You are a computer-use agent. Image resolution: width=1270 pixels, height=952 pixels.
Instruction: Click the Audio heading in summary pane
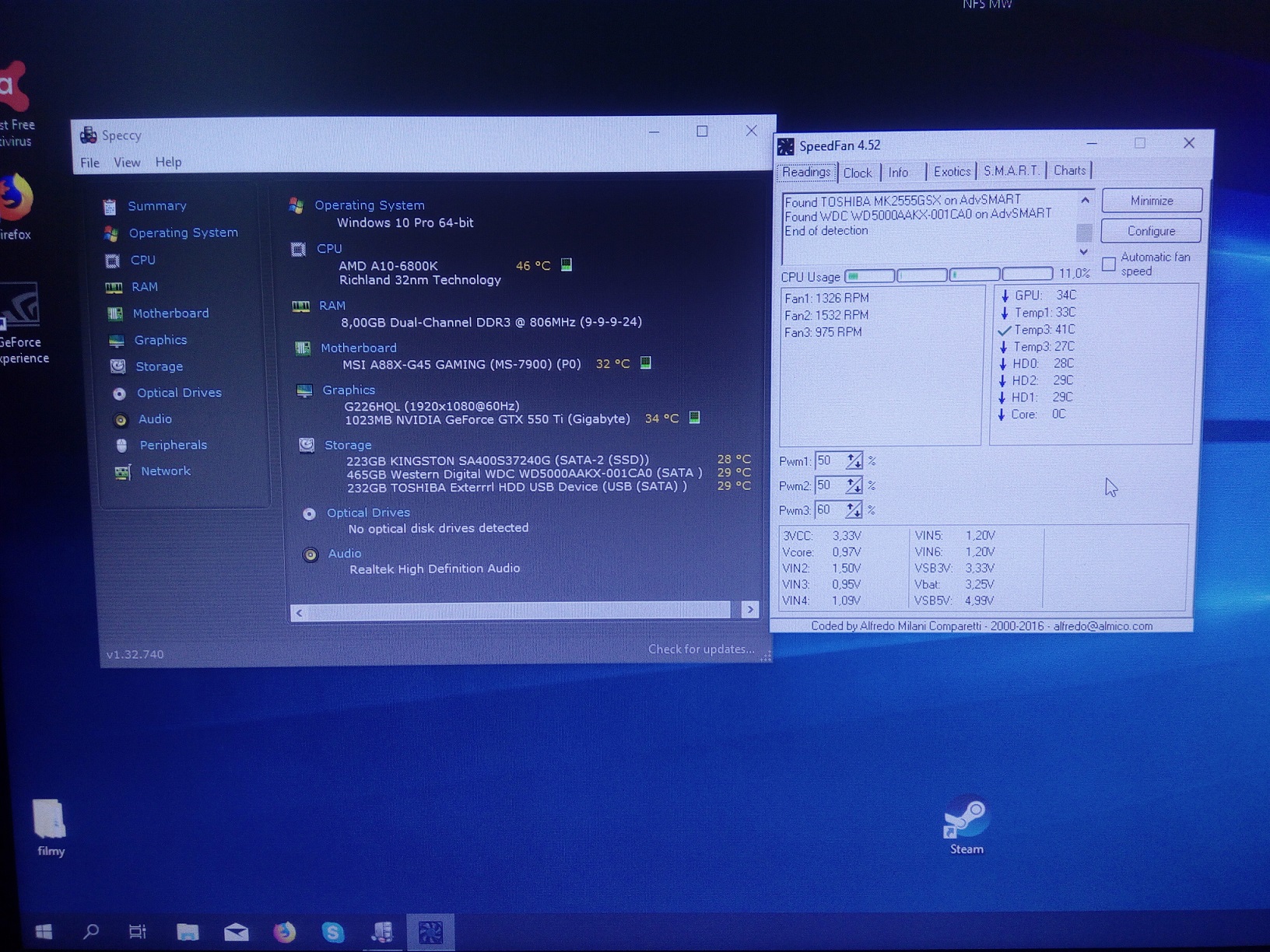(345, 553)
